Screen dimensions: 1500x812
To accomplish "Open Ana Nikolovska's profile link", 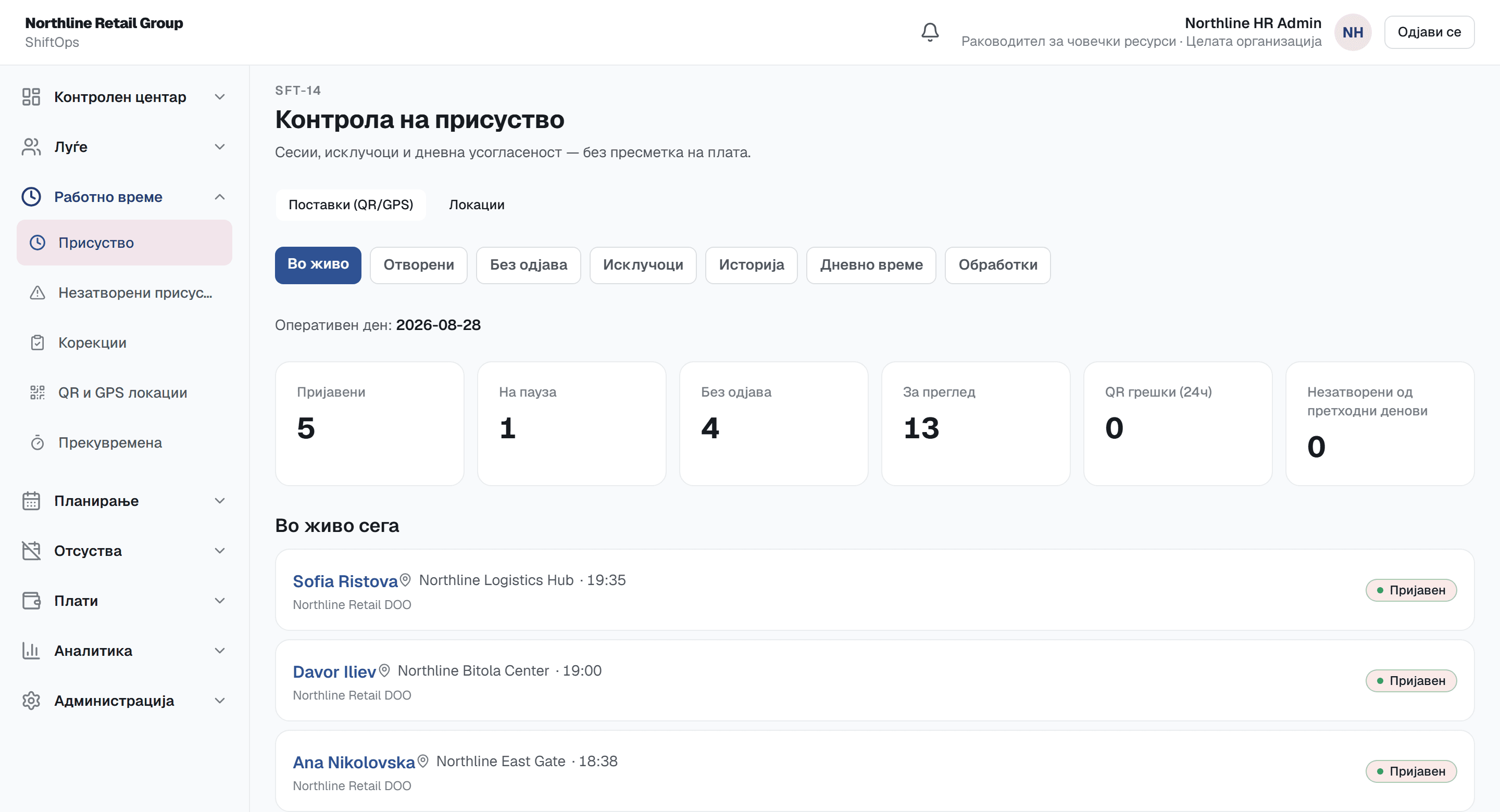I will point(354,762).
